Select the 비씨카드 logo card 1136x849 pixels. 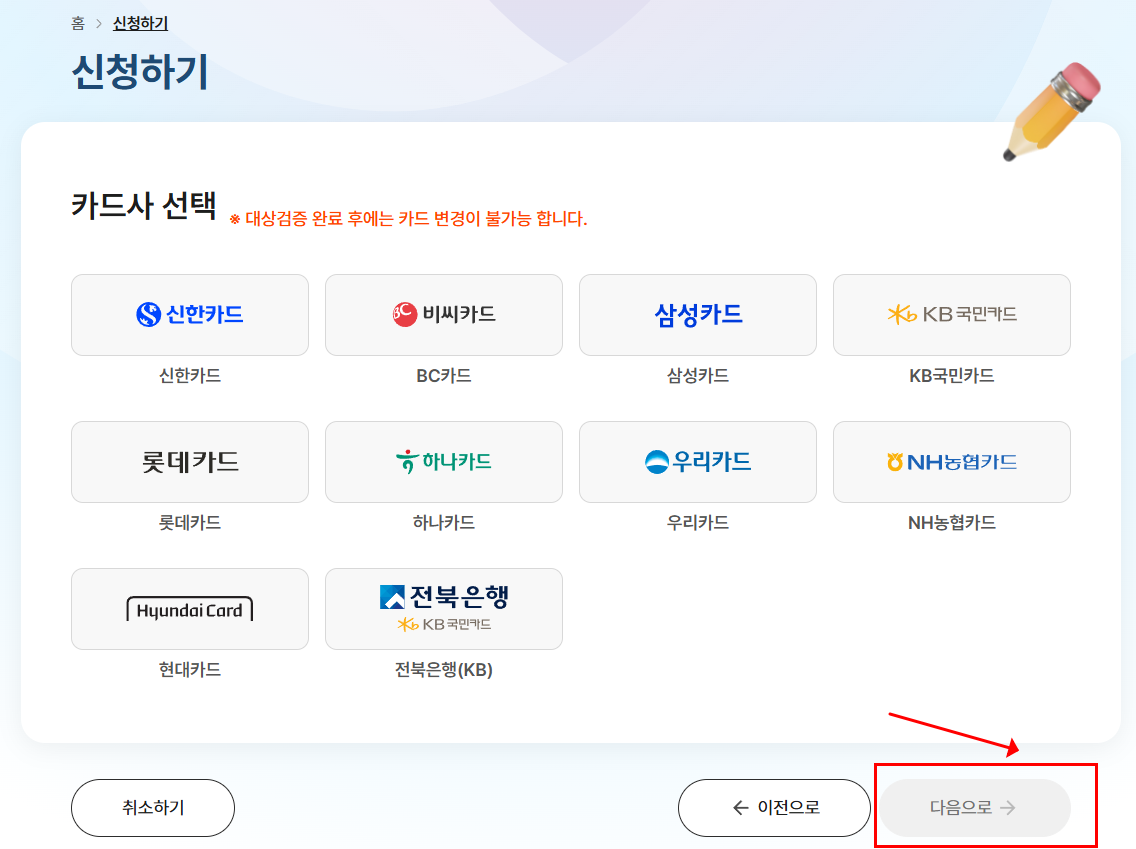click(x=444, y=314)
